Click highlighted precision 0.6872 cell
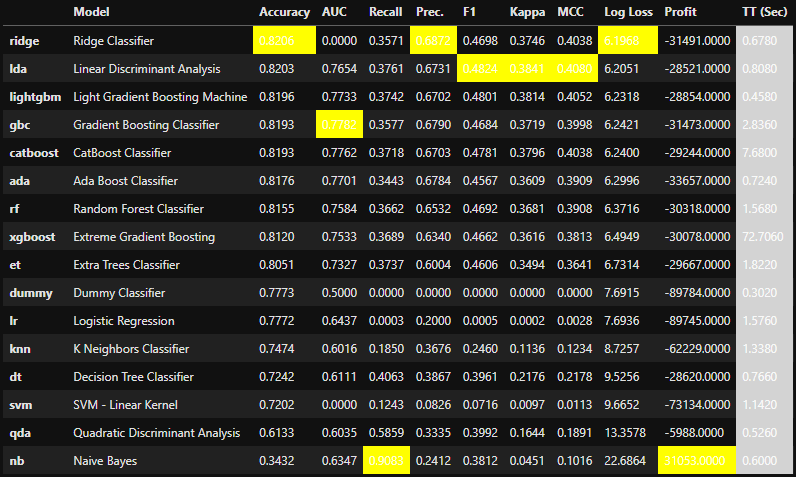Viewport: 796px width, 477px height. tap(433, 41)
